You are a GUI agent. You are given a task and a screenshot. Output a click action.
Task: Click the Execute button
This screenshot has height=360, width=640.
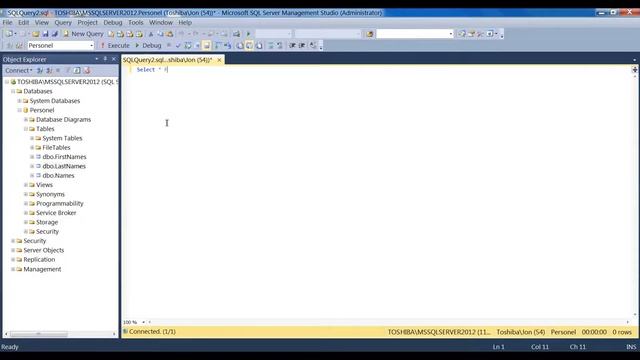coord(115,45)
